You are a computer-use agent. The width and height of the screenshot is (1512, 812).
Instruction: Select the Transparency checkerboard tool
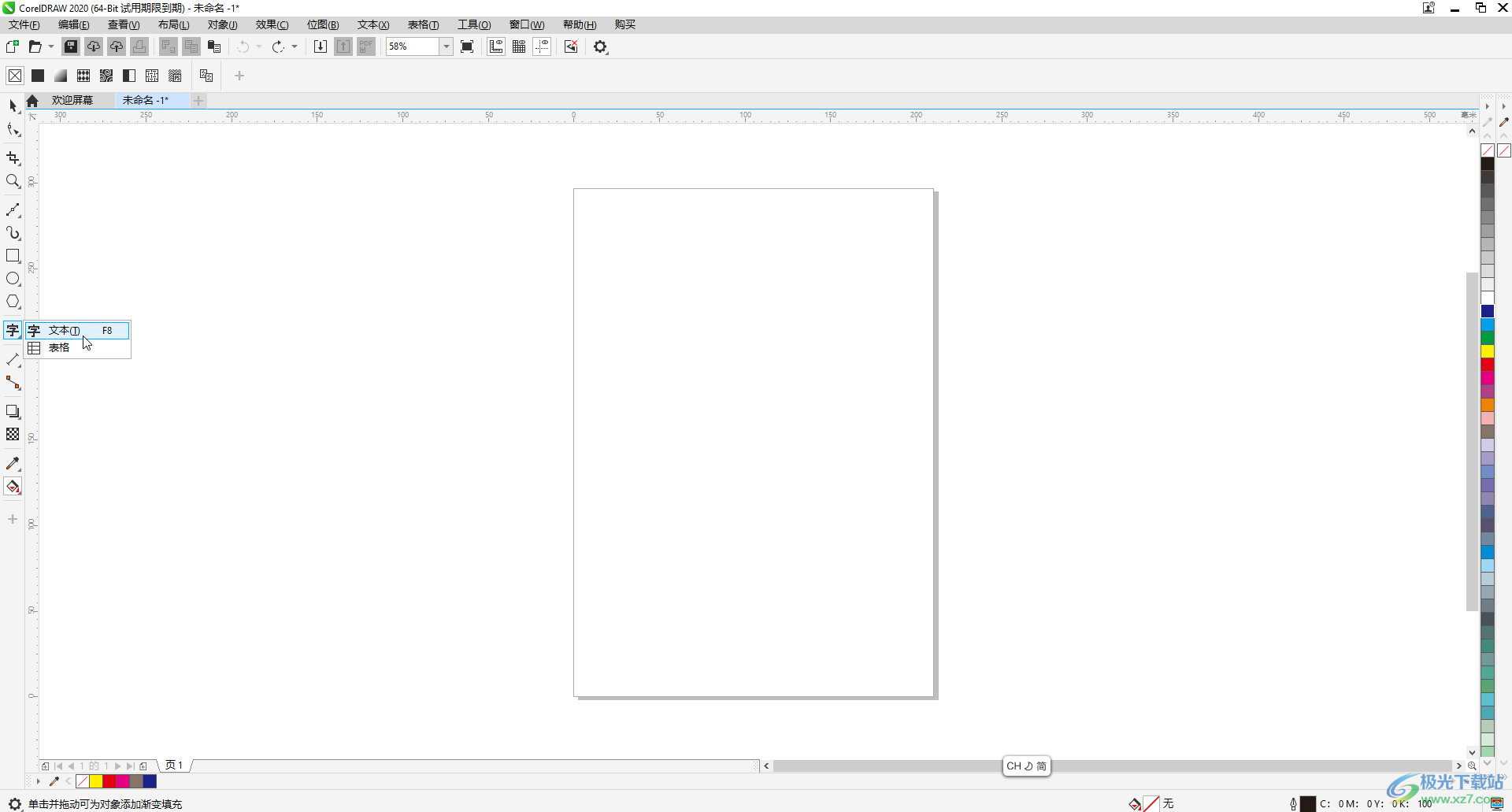pos(13,434)
